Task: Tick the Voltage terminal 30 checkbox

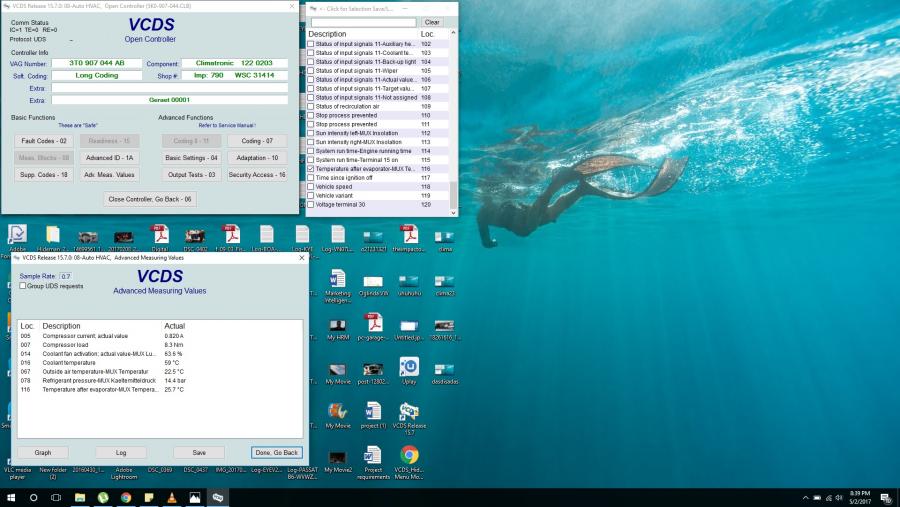Action: coord(310,204)
